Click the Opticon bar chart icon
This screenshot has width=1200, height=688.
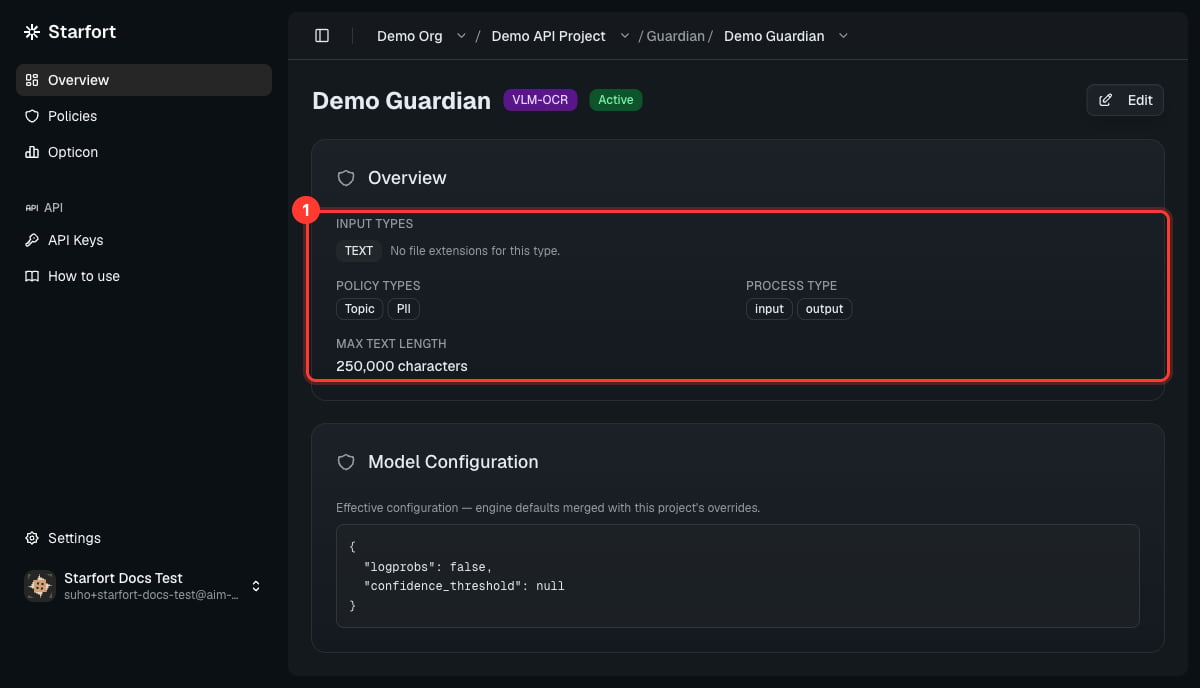[x=32, y=152]
